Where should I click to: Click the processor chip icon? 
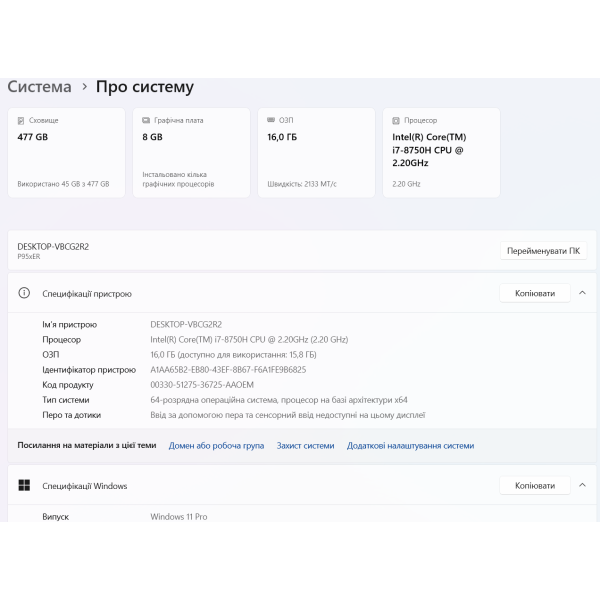click(396, 121)
